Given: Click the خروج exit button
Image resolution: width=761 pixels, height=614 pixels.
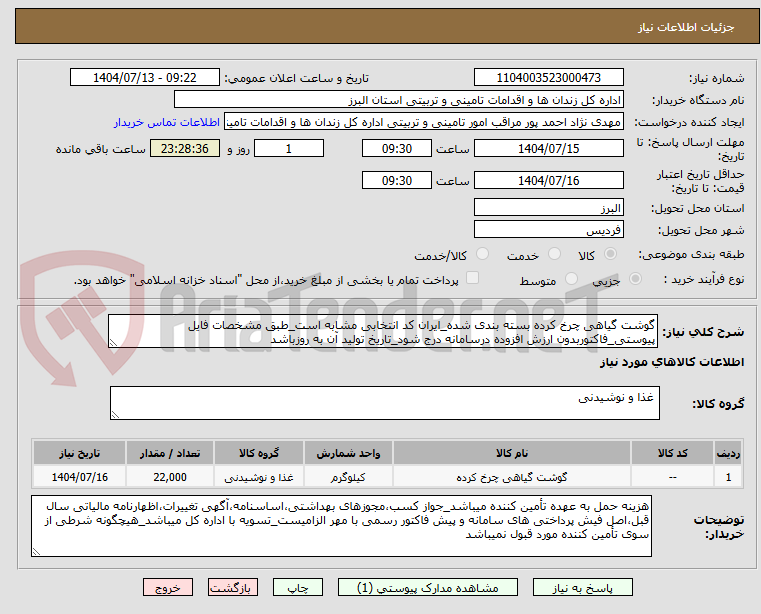Looking at the screenshot, I should (x=167, y=588).
